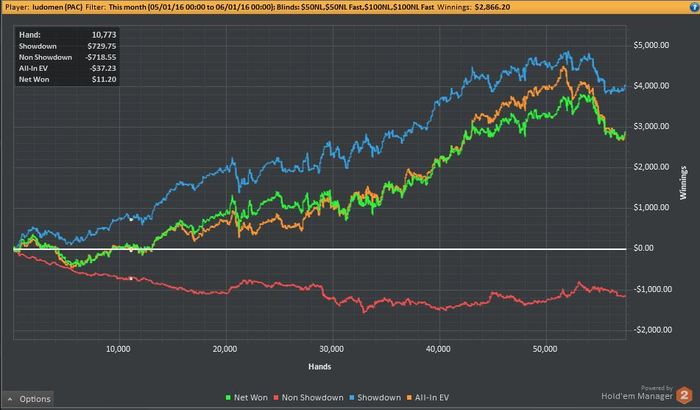Toggle the Non Showdown legend entry

pyautogui.click(x=308, y=397)
